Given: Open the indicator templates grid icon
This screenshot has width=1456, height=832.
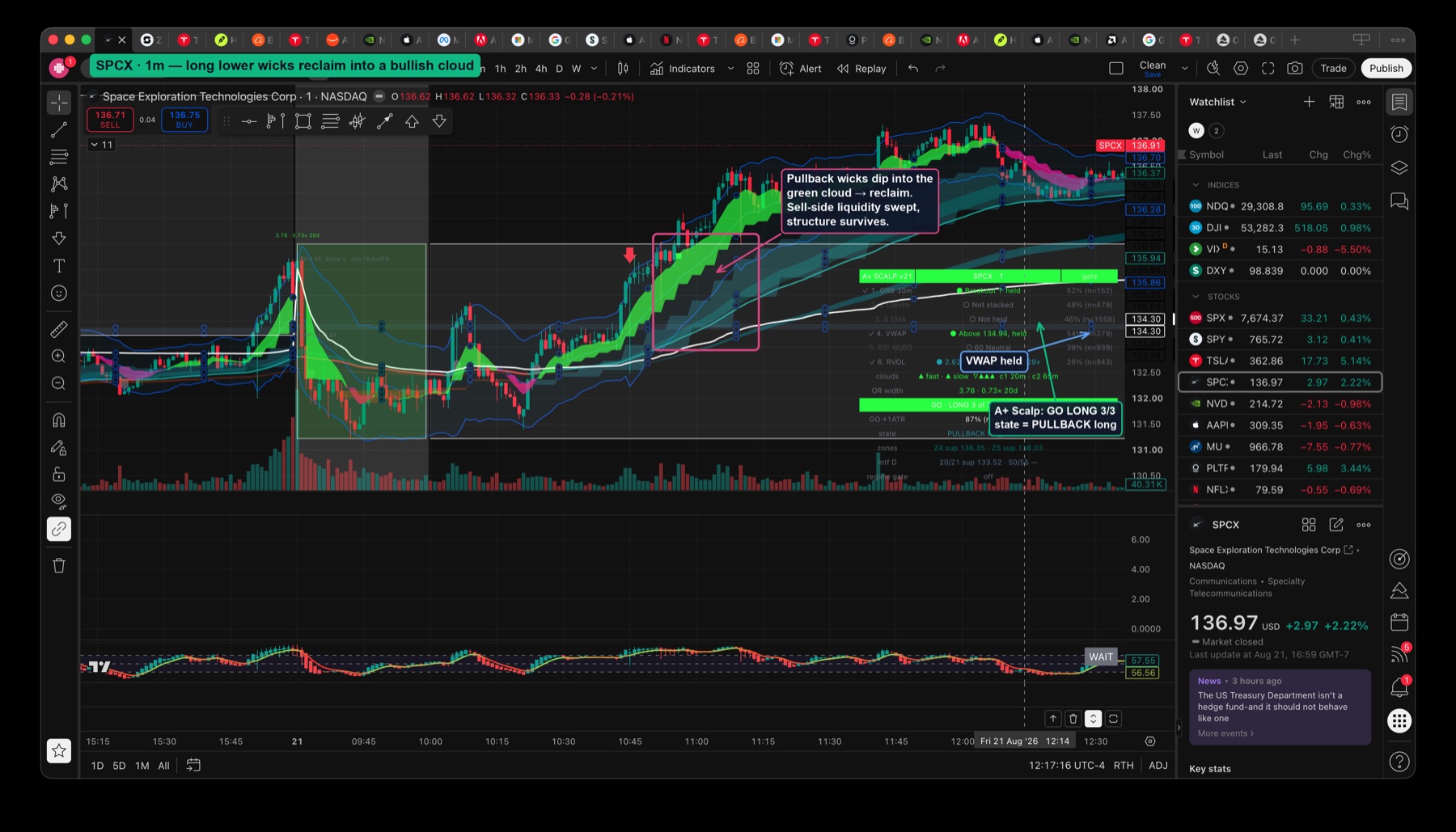Looking at the screenshot, I should [x=753, y=69].
